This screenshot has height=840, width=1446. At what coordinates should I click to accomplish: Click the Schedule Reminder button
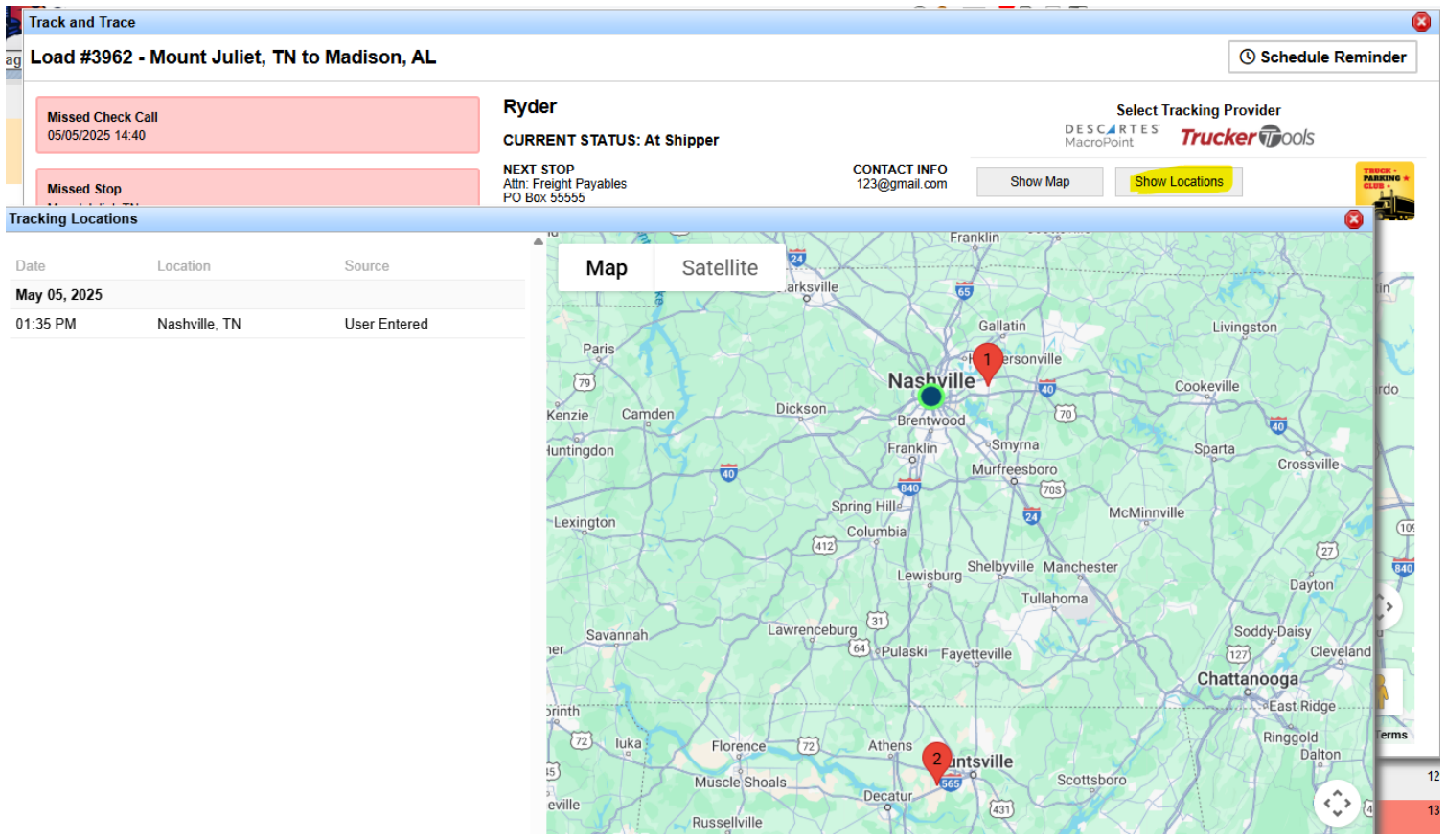(1322, 57)
